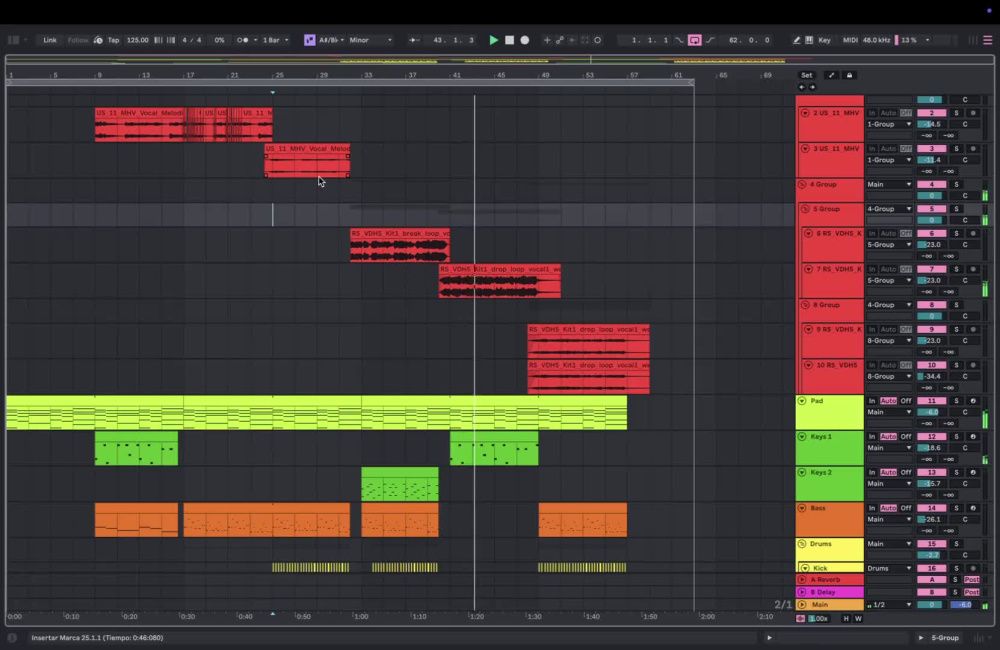Image resolution: width=1000 pixels, height=650 pixels.
Task: Toggle Auto monitoring on Keys 1 track
Action: pyautogui.click(x=888, y=436)
